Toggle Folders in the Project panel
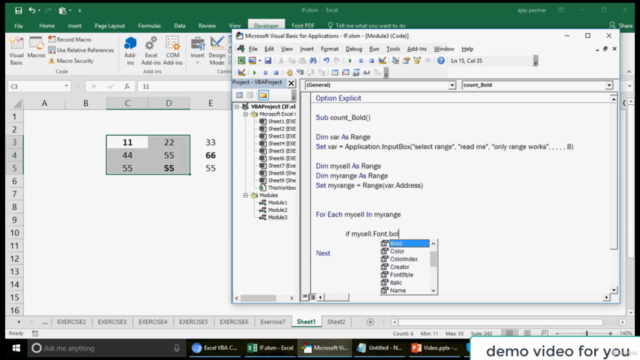The width and height of the screenshot is (640, 360). click(263, 95)
